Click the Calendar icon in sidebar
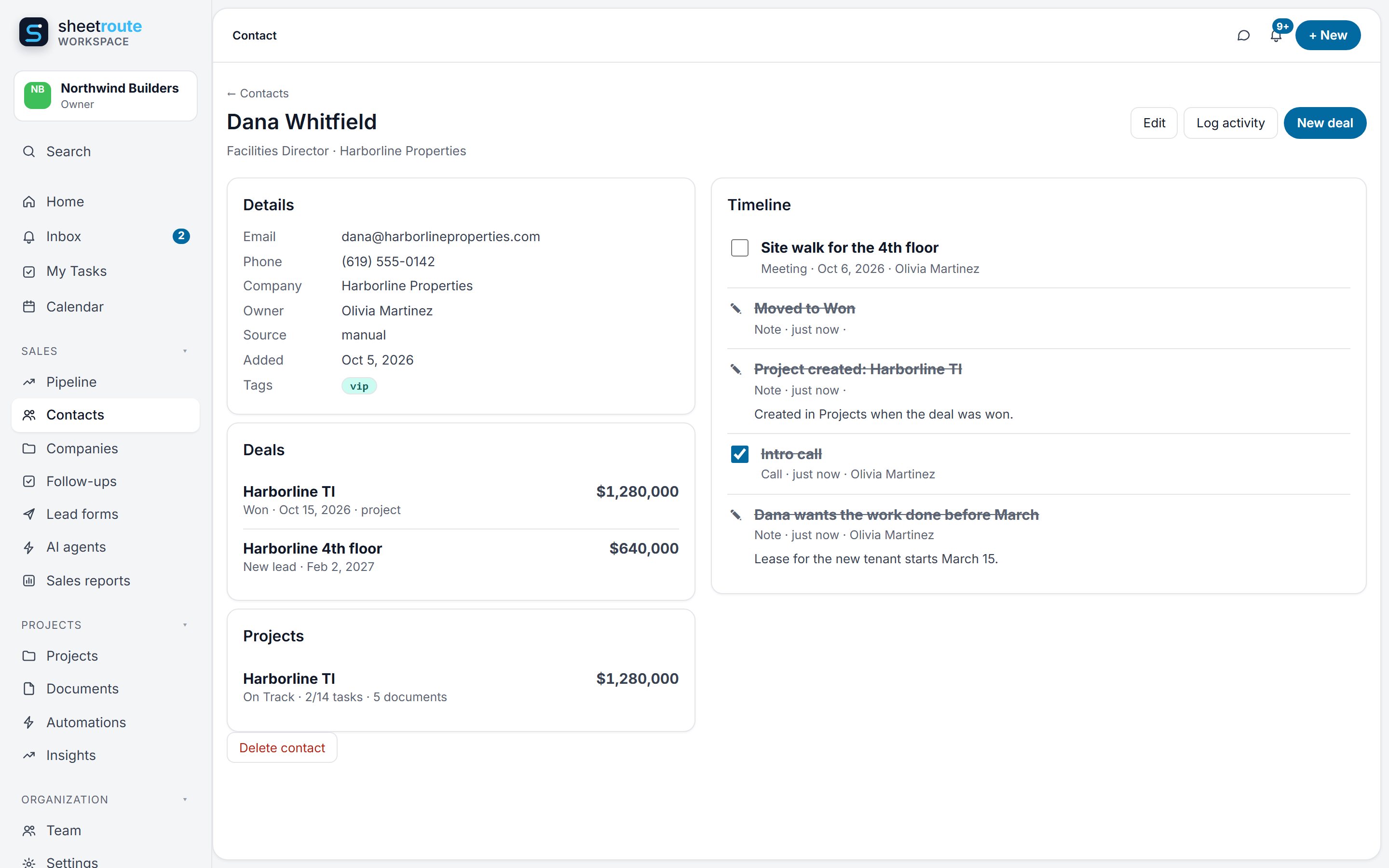Image resolution: width=1389 pixels, height=868 pixels. [29, 307]
